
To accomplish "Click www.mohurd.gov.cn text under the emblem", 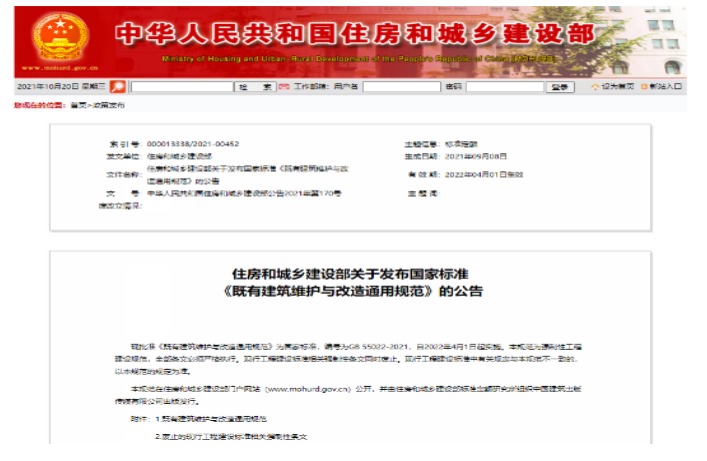I will (60, 68).
